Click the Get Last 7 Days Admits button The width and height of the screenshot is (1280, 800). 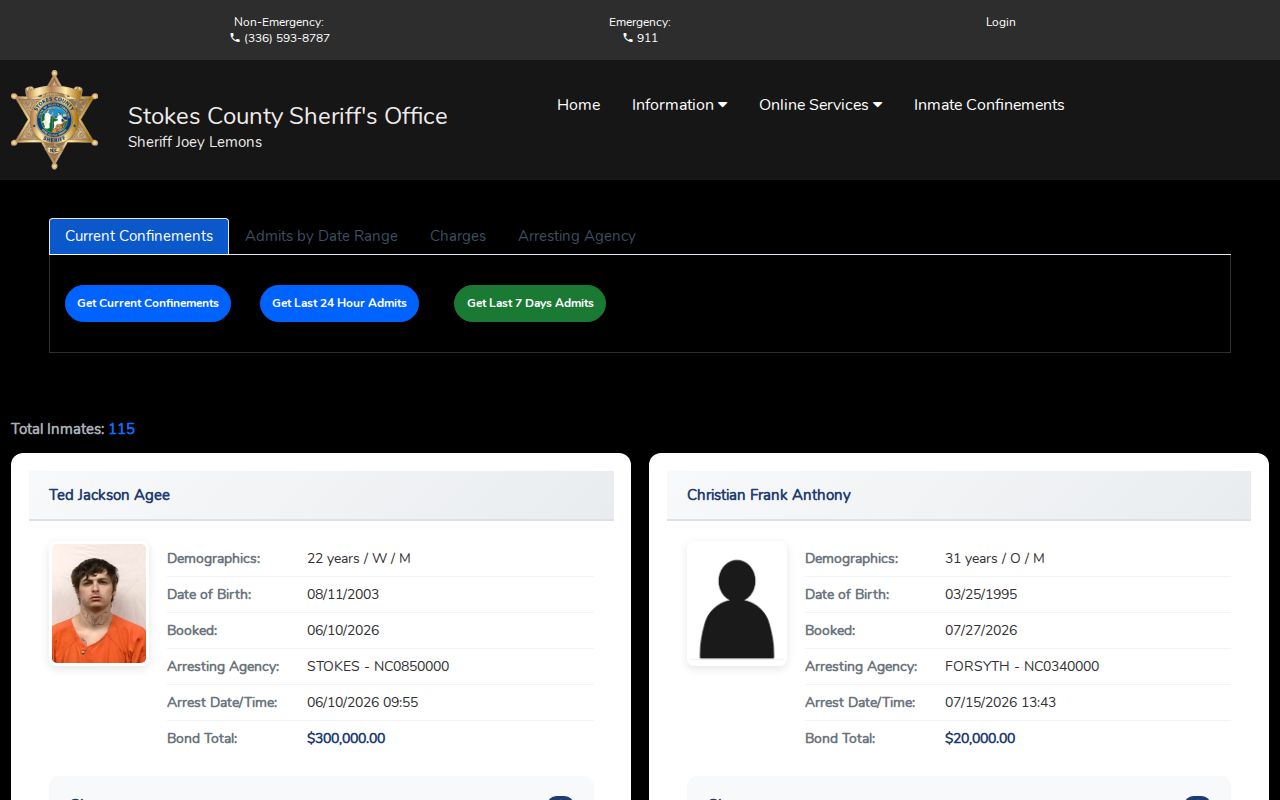coord(530,303)
